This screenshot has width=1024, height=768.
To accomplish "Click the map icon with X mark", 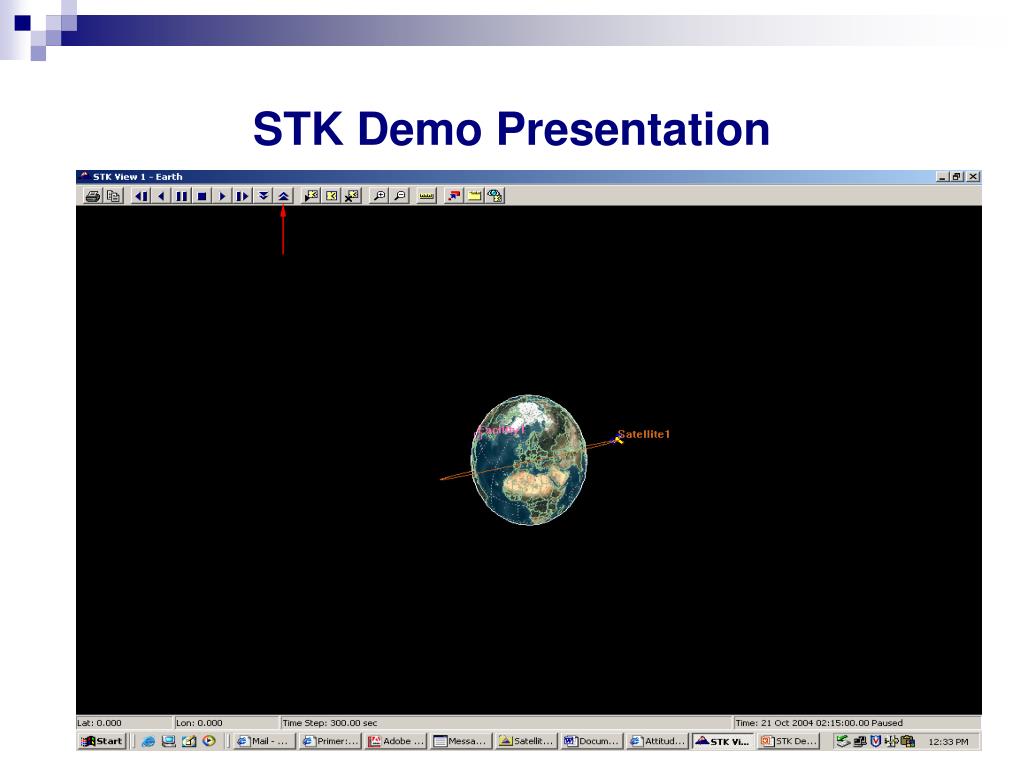I will [x=352, y=196].
